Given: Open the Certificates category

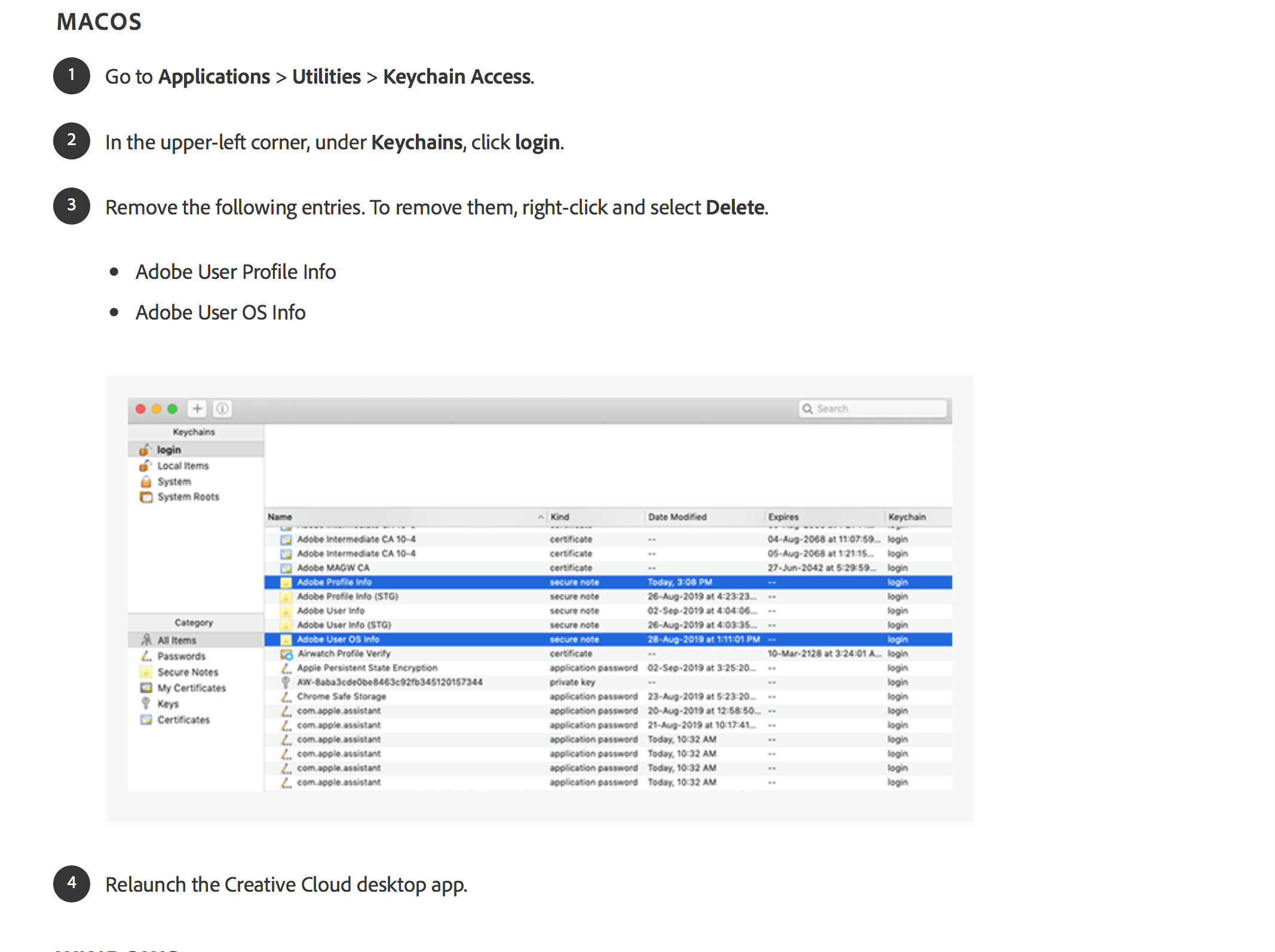Looking at the screenshot, I should (183, 719).
